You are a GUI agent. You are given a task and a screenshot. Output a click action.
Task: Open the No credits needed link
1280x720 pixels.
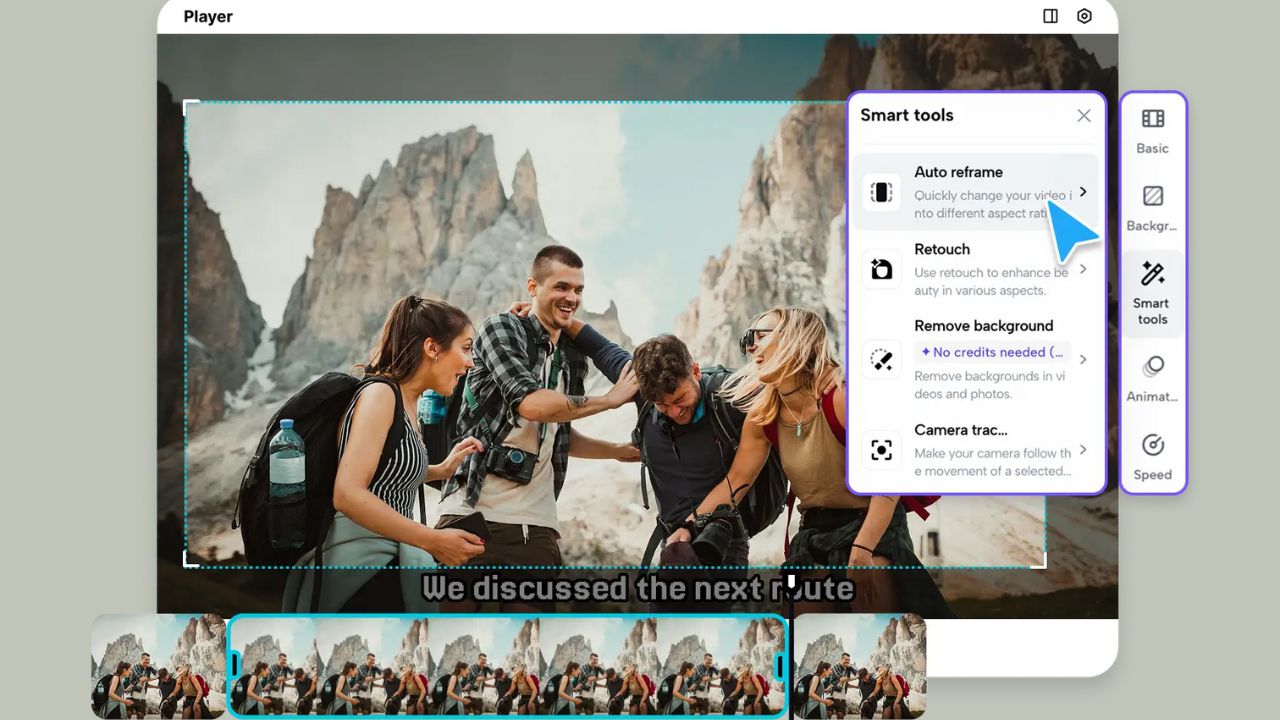point(991,352)
